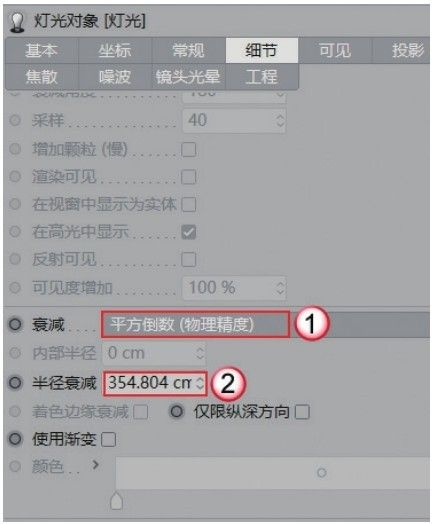This screenshot has height=524, width=433.
Task: Click animation dot beside 使用渐变
Action: click(x=15, y=439)
